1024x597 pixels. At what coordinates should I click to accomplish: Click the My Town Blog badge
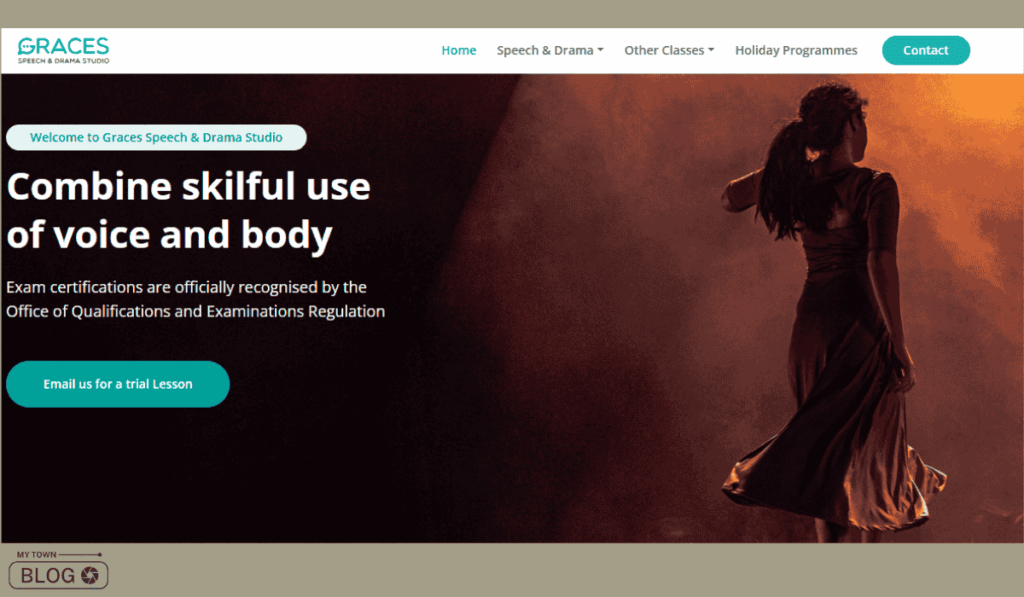pyautogui.click(x=58, y=570)
